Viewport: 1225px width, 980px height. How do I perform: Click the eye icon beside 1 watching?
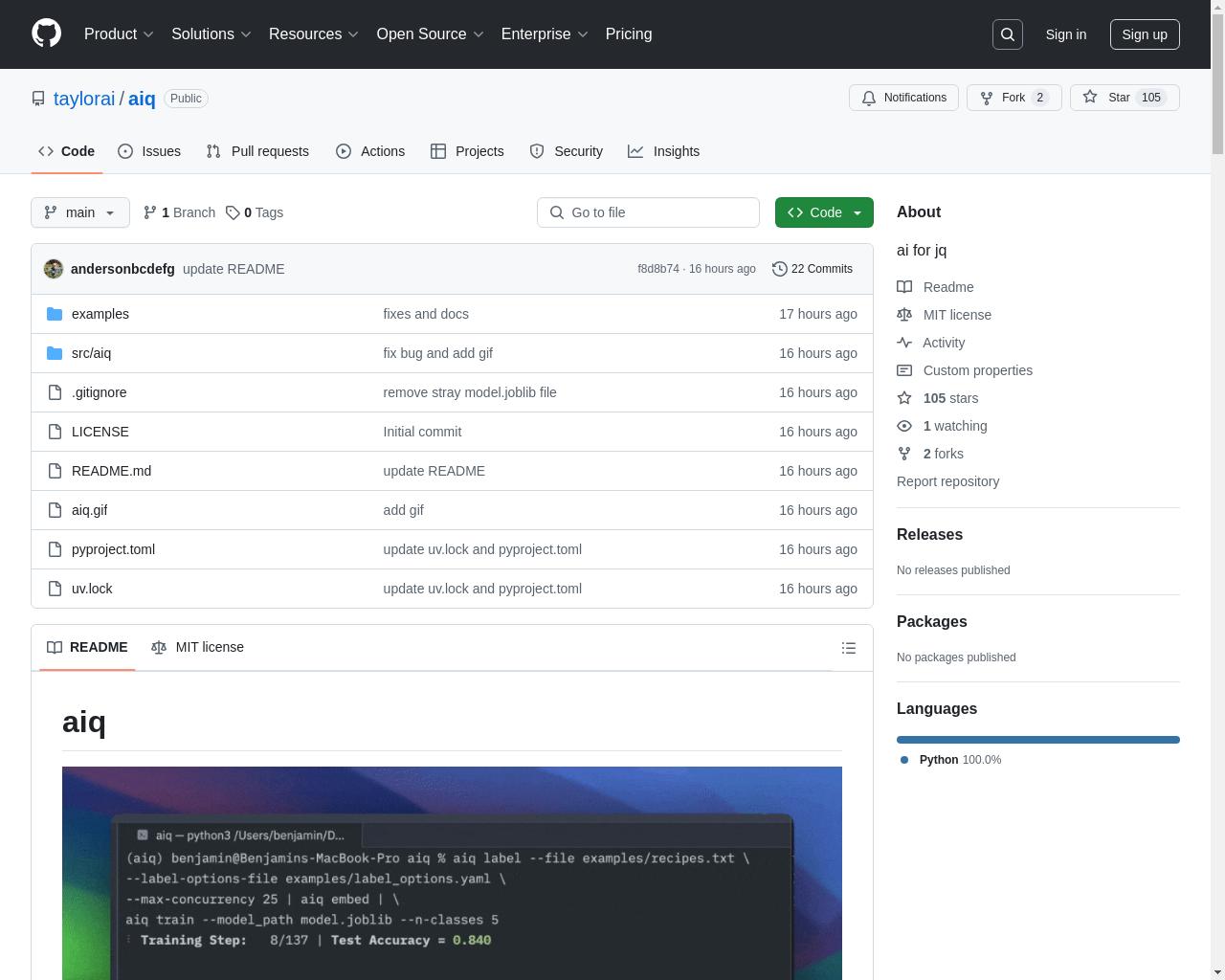click(x=904, y=426)
